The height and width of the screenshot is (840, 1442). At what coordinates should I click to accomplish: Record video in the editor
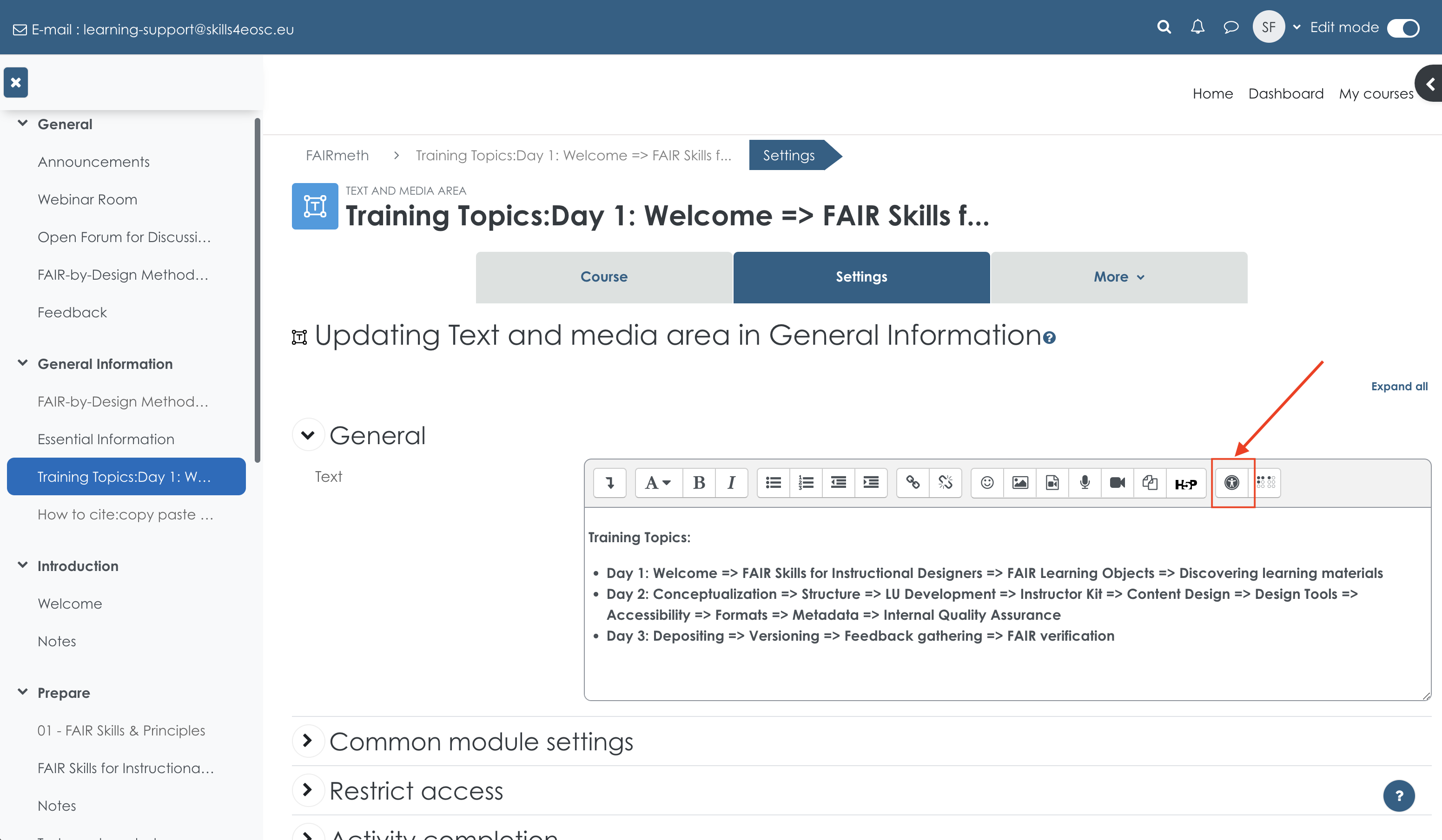(x=1117, y=483)
